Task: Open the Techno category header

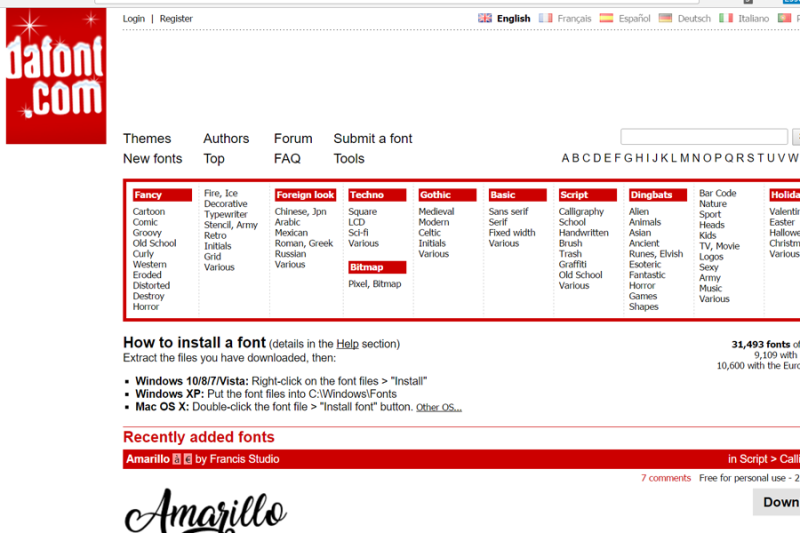Action: (x=377, y=195)
